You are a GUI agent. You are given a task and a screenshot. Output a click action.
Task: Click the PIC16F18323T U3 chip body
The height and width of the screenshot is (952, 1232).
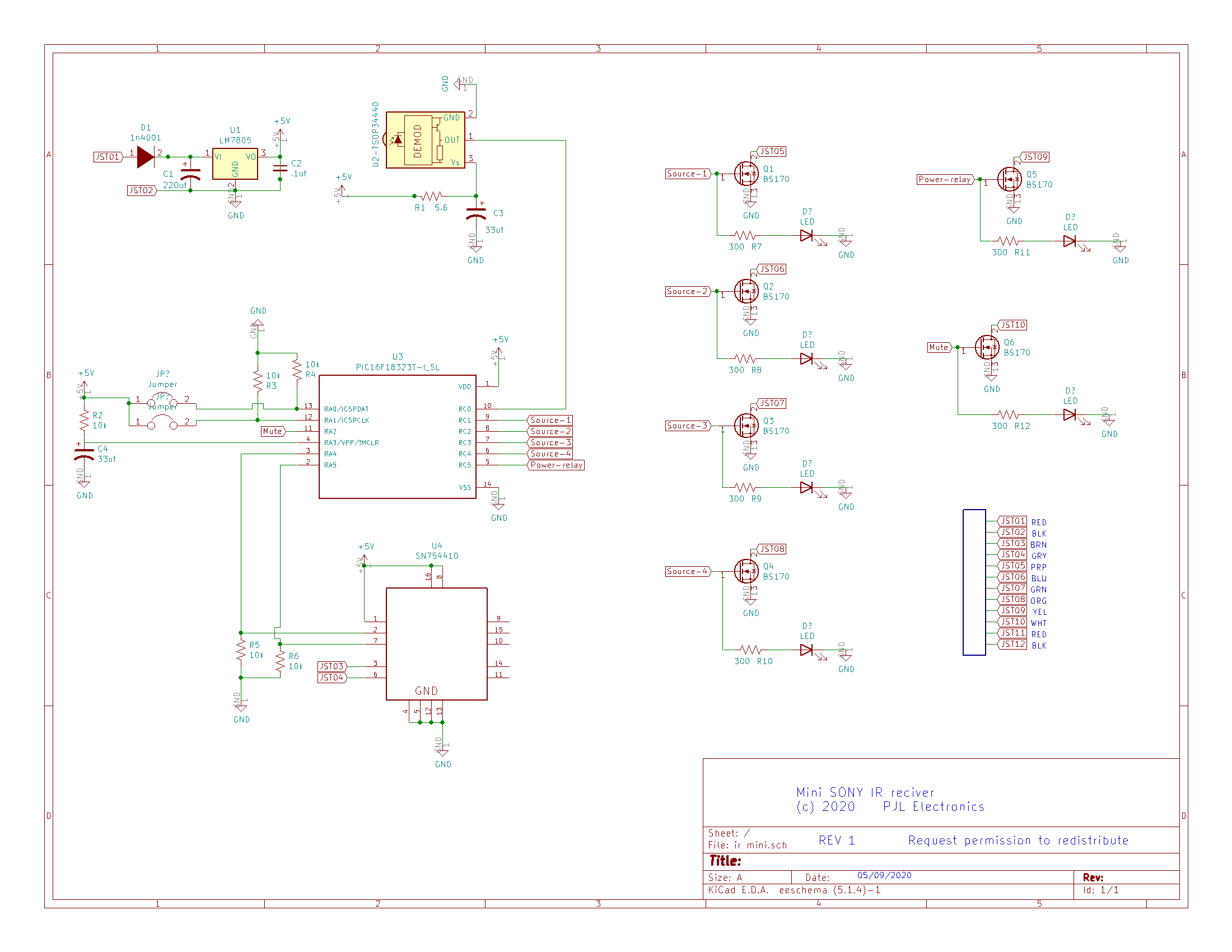pos(397,437)
